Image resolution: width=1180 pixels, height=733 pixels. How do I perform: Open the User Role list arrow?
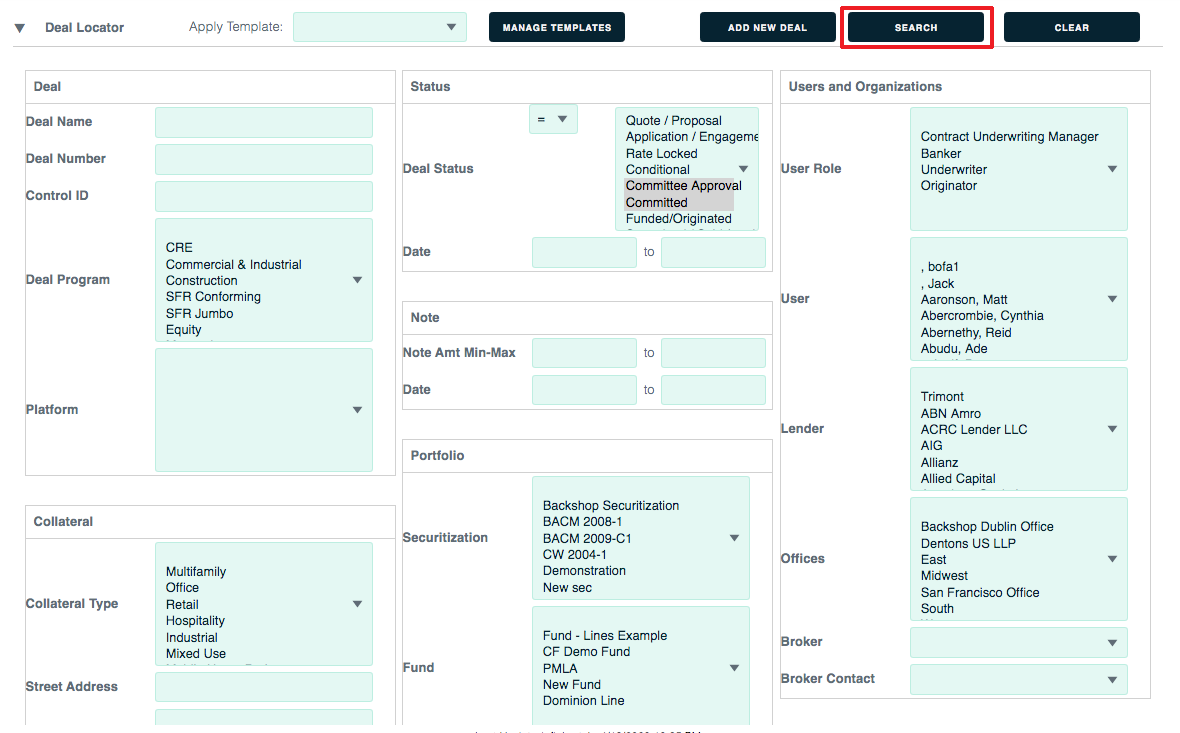pyautogui.click(x=1112, y=169)
